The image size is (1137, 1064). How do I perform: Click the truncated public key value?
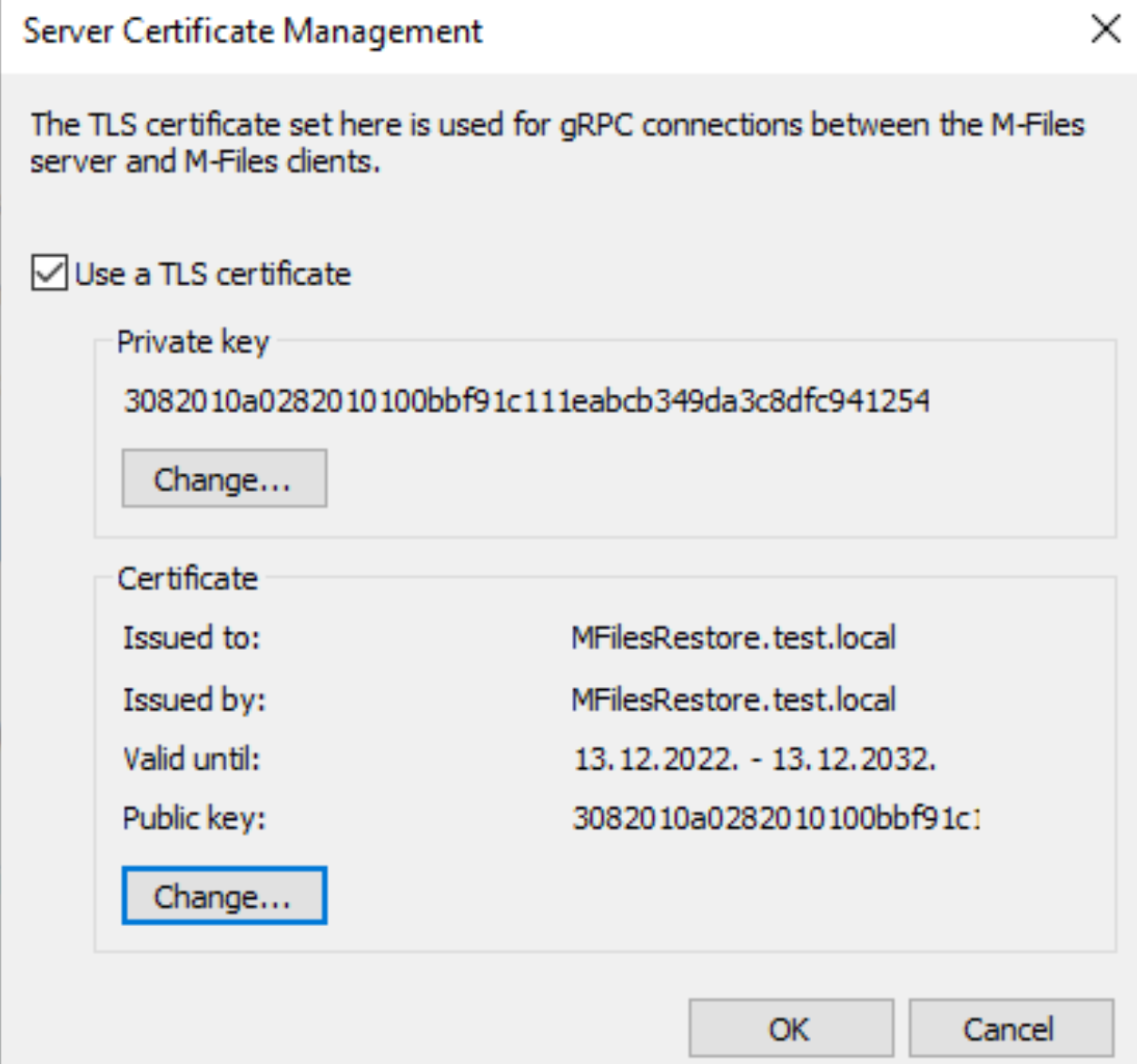pyautogui.click(x=776, y=818)
